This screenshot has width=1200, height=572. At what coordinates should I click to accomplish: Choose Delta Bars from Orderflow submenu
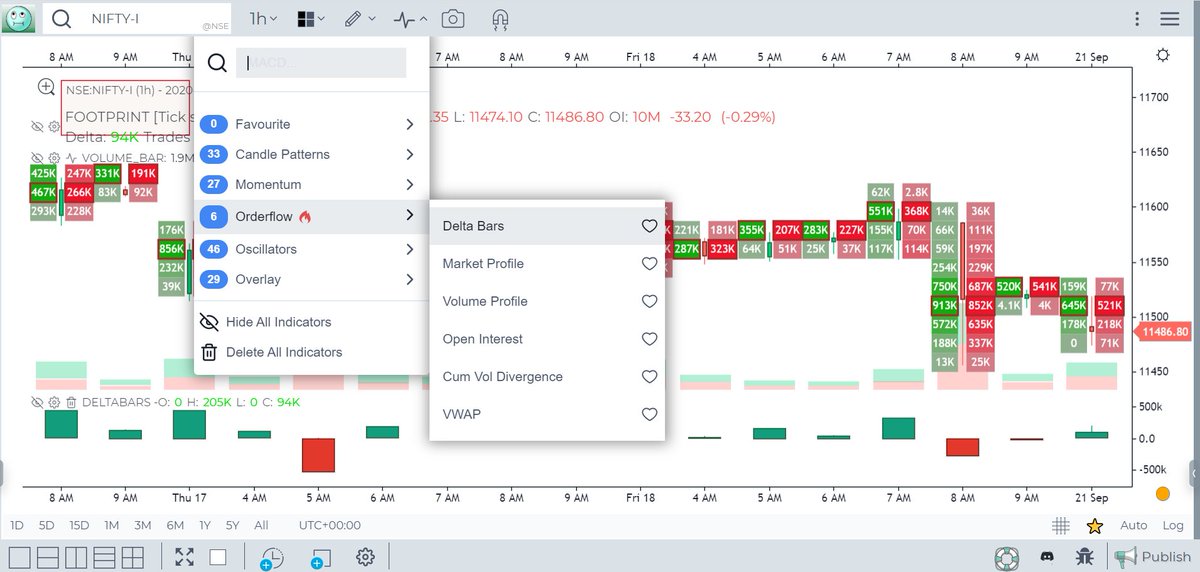tap(547, 226)
